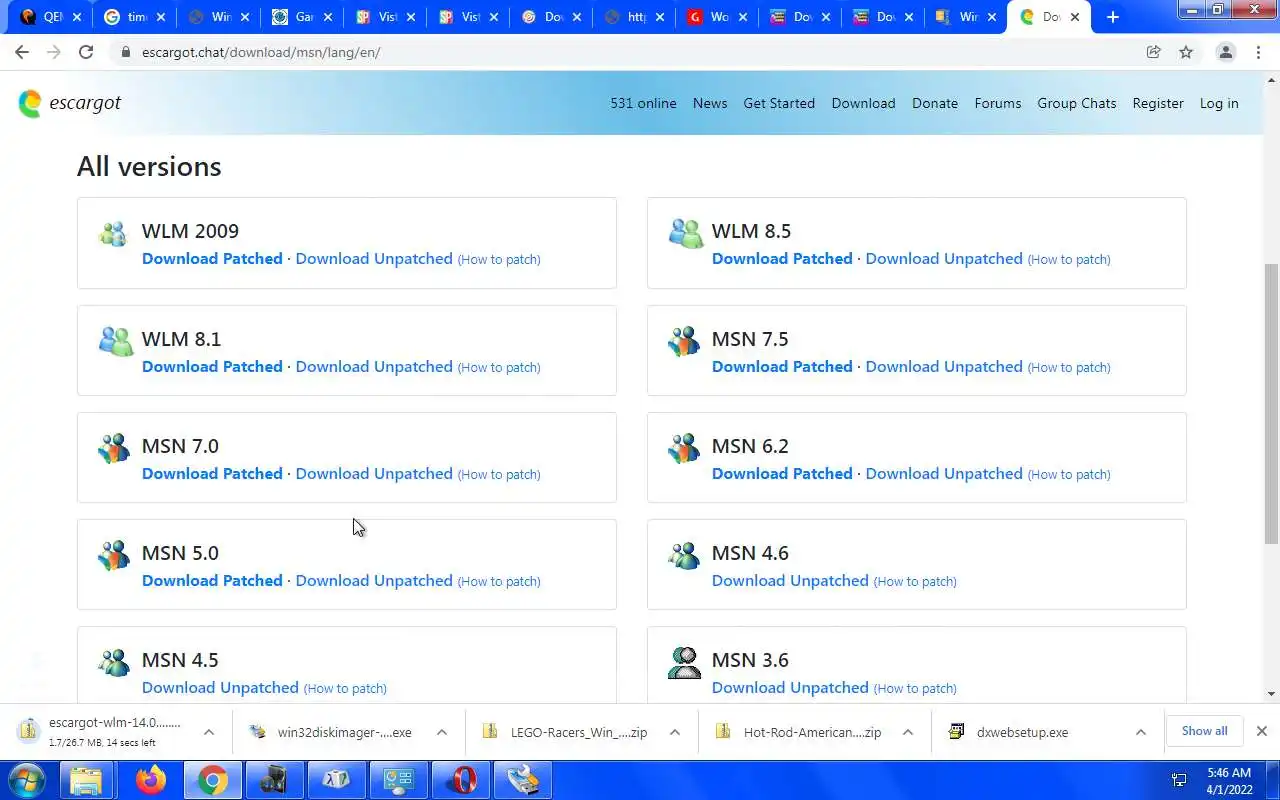The width and height of the screenshot is (1280, 800).
Task: Click the WLM 2009 messenger icon
Action: click(113, 234)
